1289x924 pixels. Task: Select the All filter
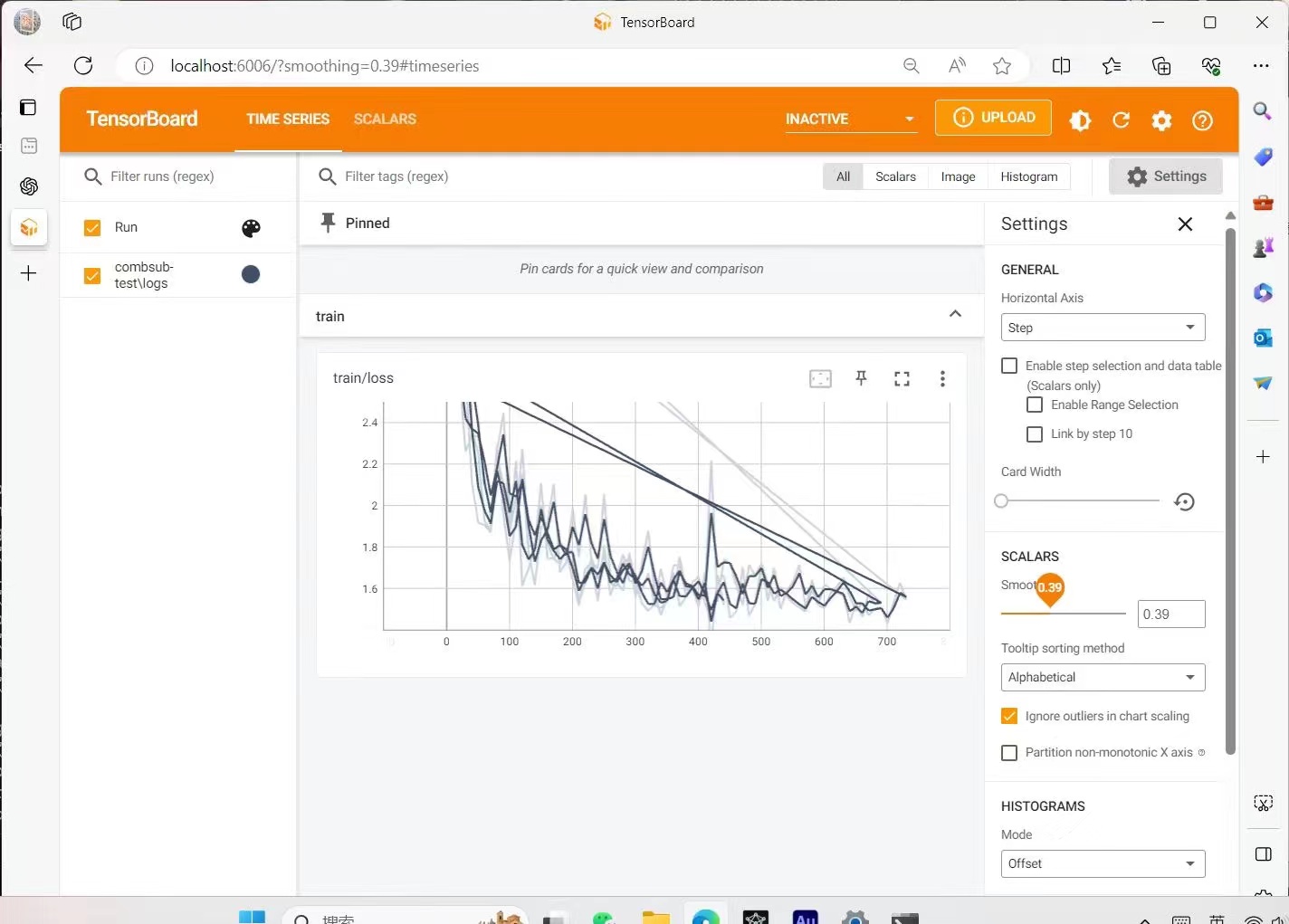[x=843, y=176]
